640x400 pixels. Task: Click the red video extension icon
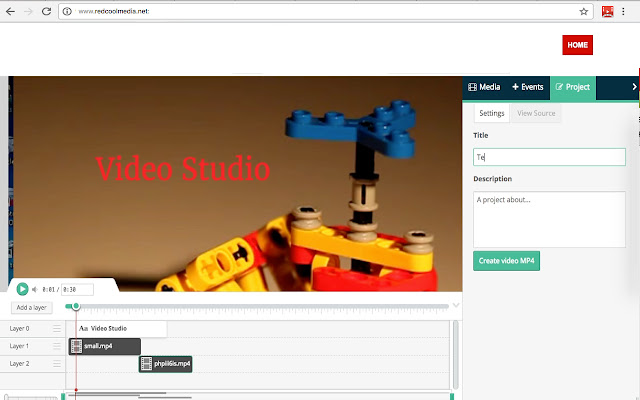click(x=606, y=12)
